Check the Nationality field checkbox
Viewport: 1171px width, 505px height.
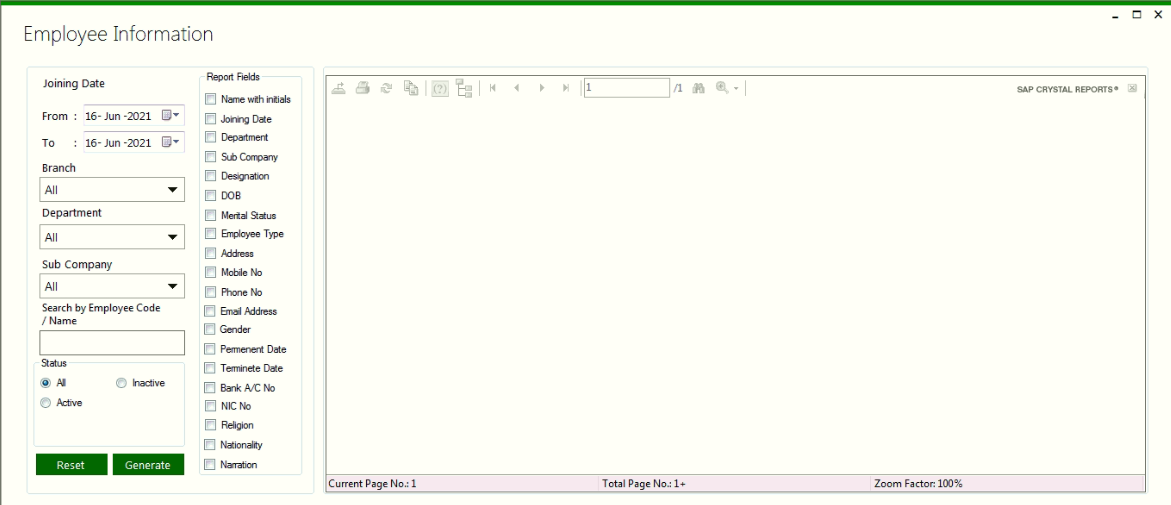point(210,445)
